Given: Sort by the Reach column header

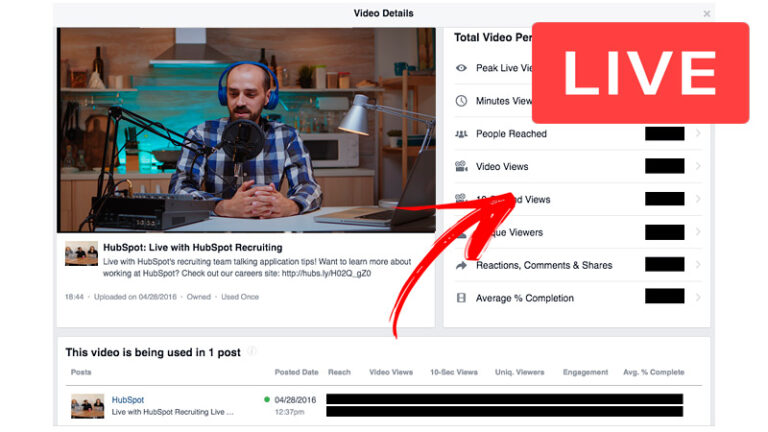Looking at the screenshot, I should [339, 372].
